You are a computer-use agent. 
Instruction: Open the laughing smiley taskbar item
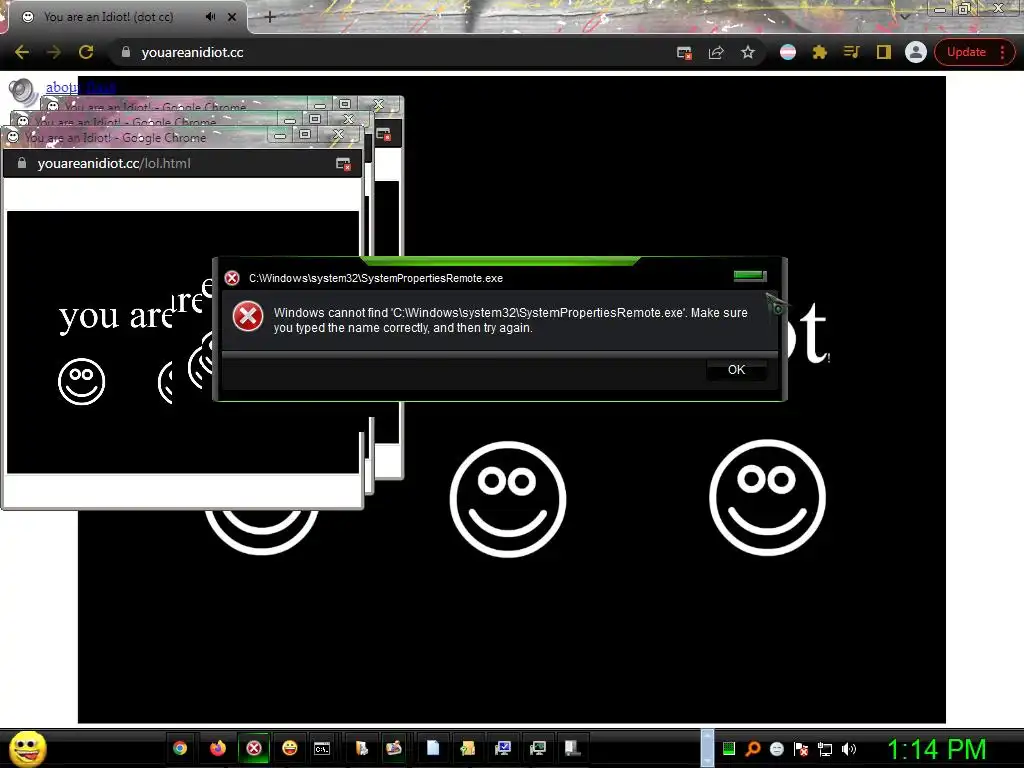click(290, 748)
